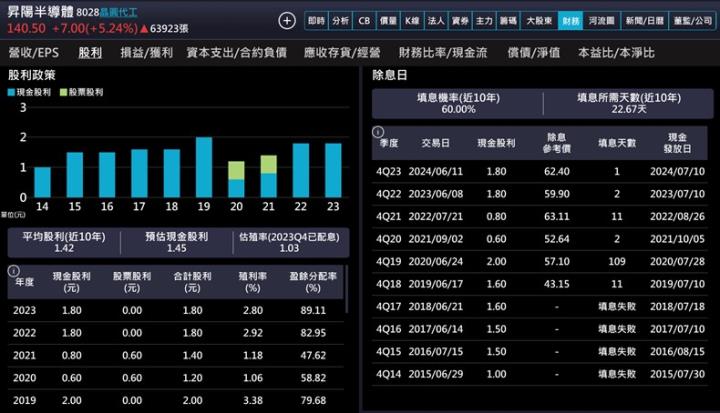Open the 即時 tab

click(316, 21)
